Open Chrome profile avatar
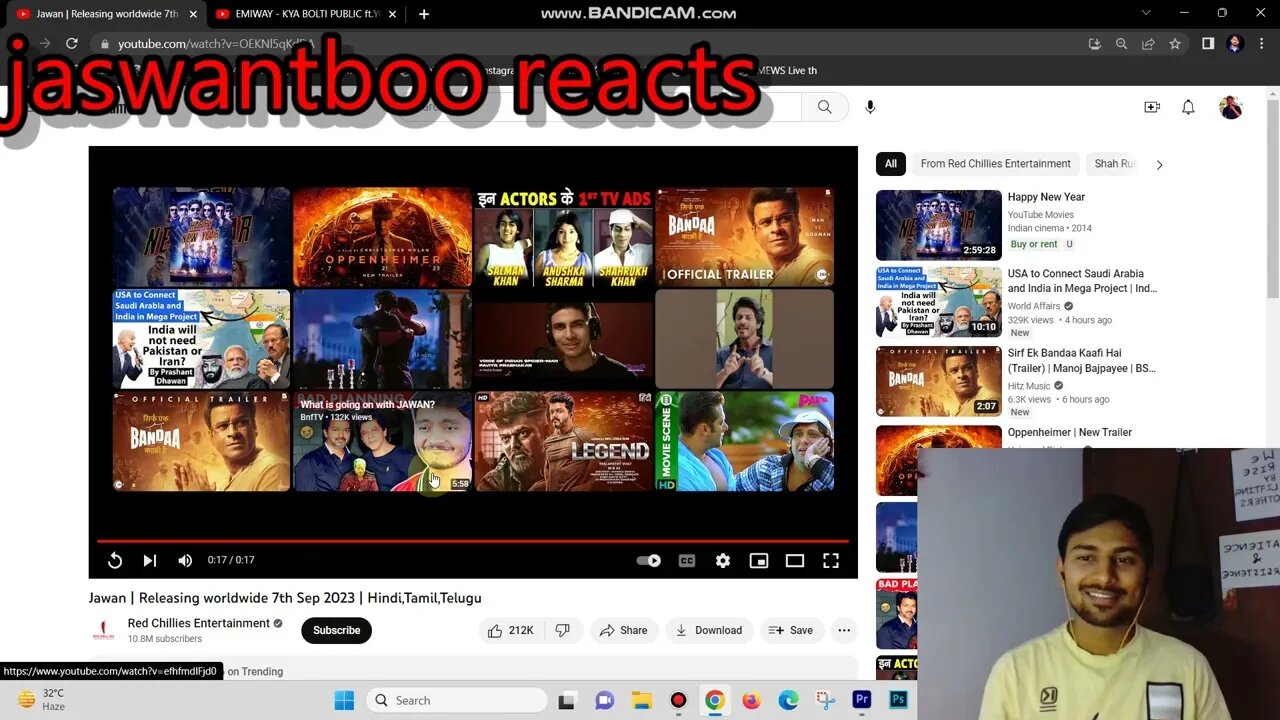The width and height of the screenshot is (1280, 720). [x=1235, y=44]
